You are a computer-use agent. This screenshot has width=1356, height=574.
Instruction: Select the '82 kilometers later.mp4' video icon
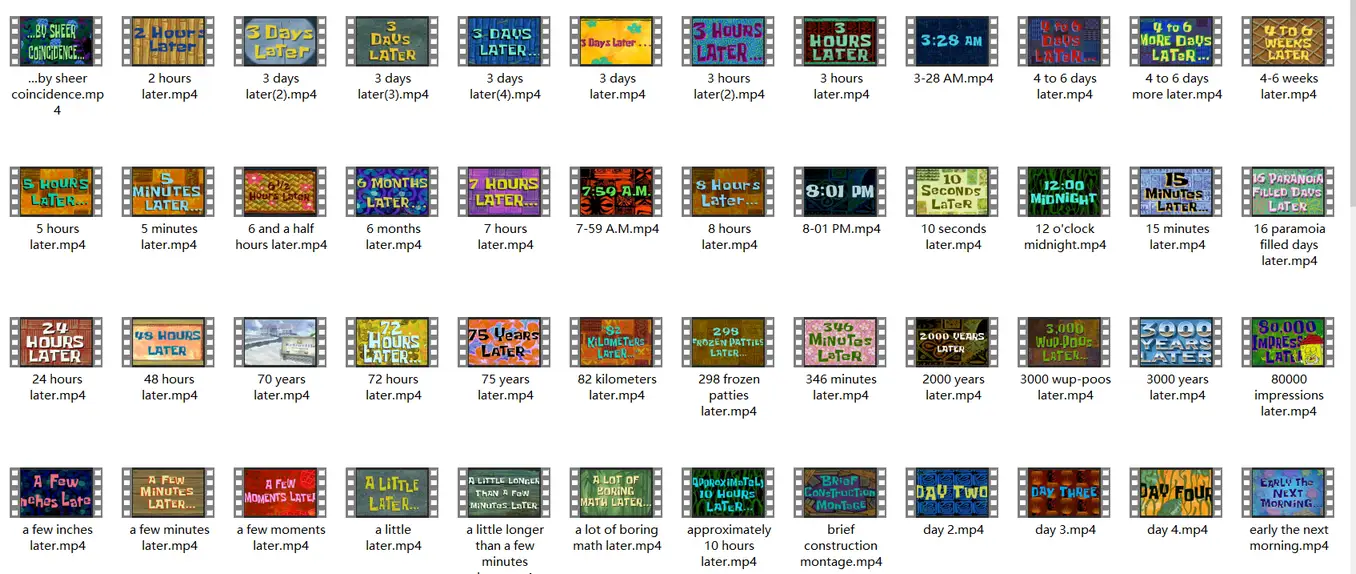pos(617,343)
